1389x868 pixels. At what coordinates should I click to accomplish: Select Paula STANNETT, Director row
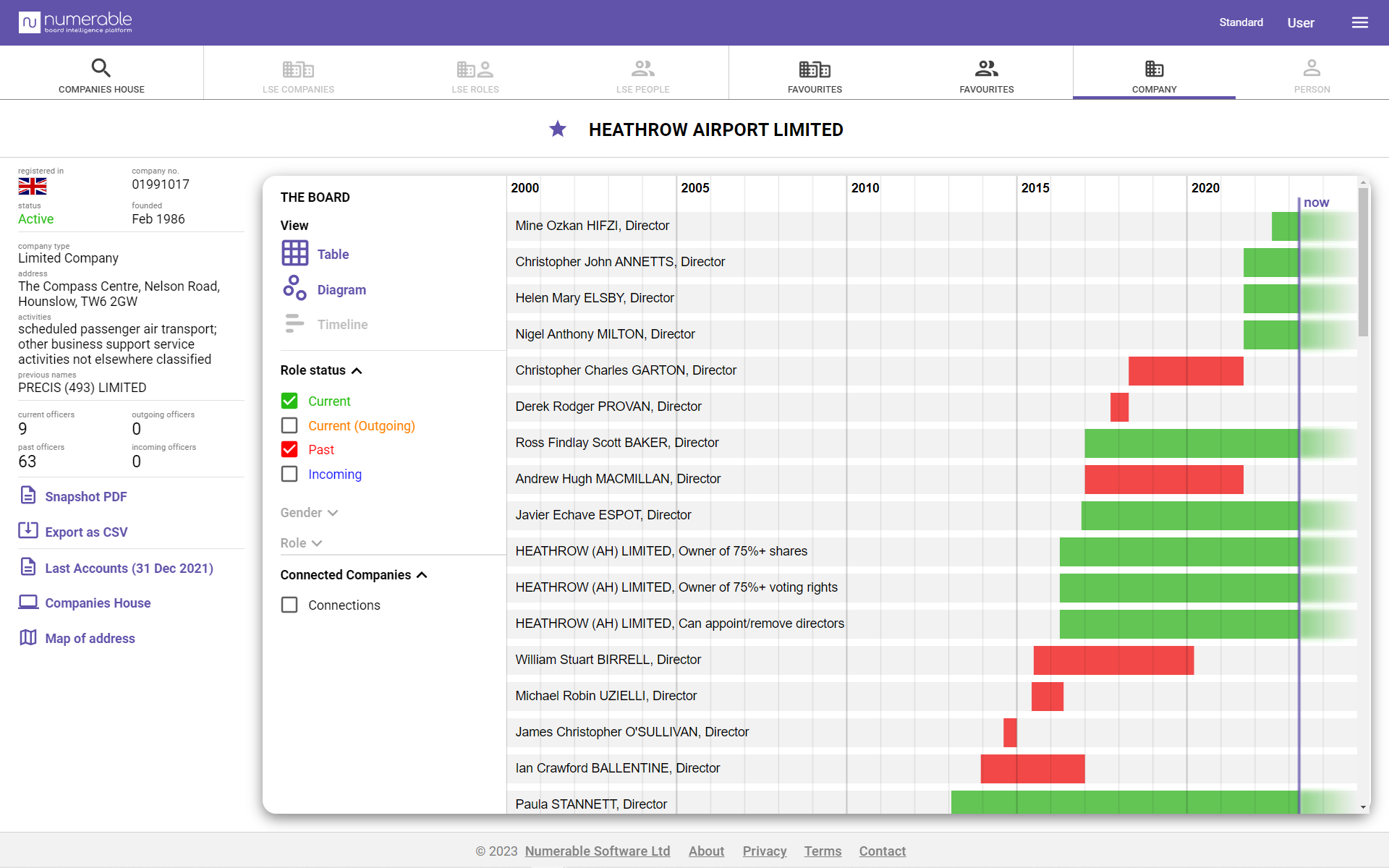point(932,802)
